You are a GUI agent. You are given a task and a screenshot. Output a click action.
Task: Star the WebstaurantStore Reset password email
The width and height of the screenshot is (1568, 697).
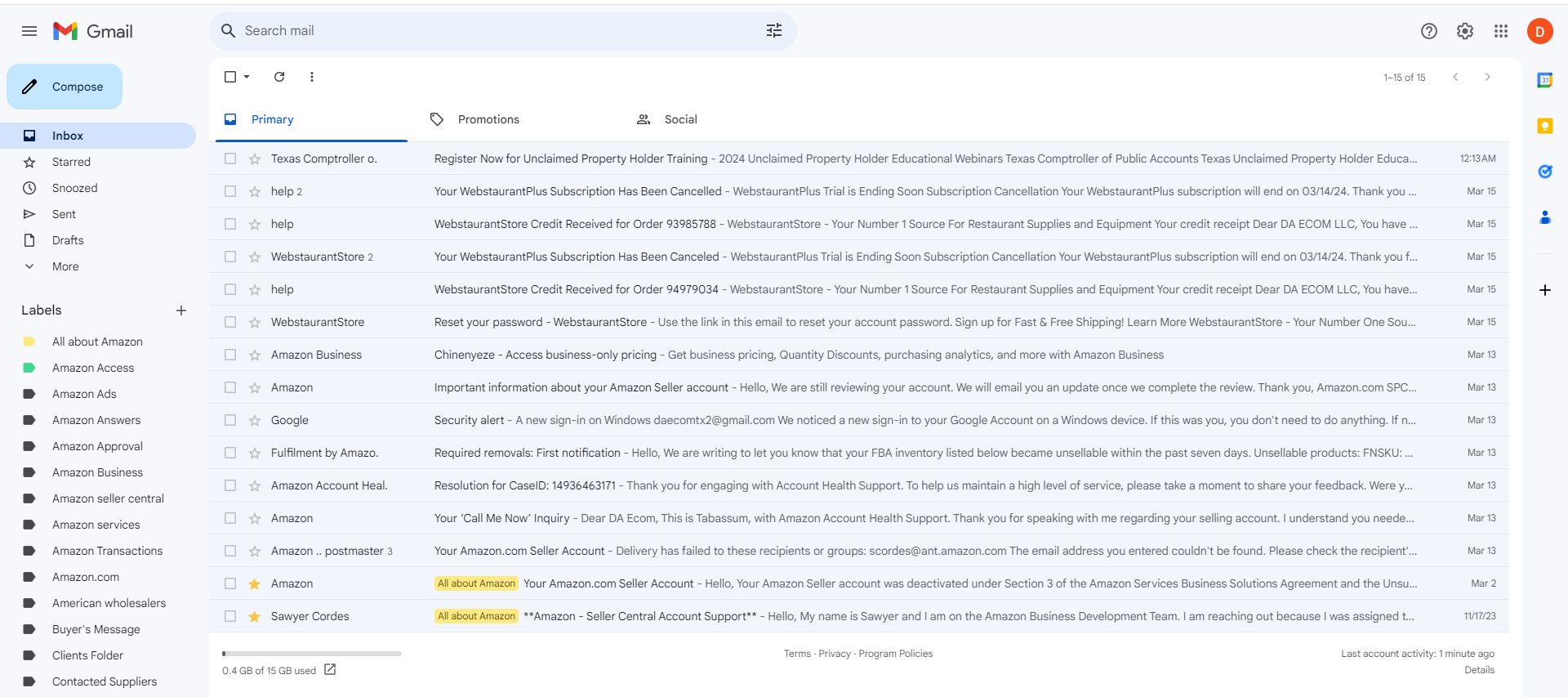tap(255, 322)
